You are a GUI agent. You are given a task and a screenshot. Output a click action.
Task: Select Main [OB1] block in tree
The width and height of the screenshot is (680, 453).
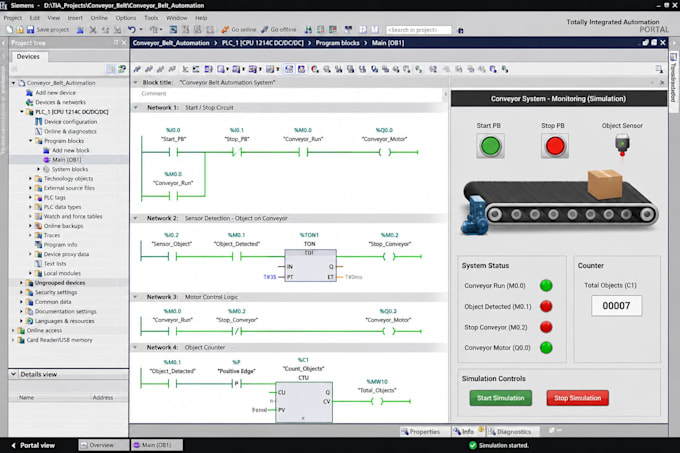(62, 160)
